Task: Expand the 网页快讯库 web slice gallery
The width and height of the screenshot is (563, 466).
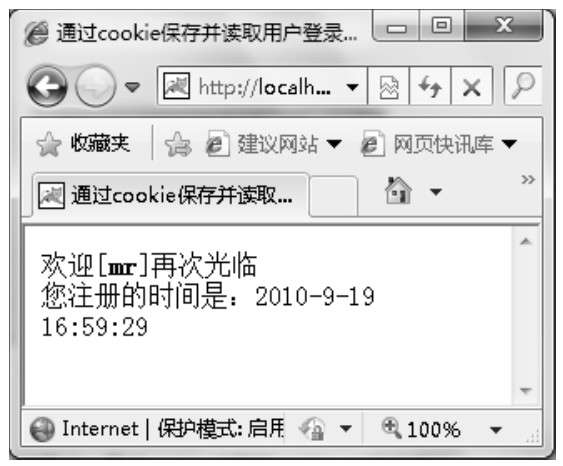Action: point(439,144)
